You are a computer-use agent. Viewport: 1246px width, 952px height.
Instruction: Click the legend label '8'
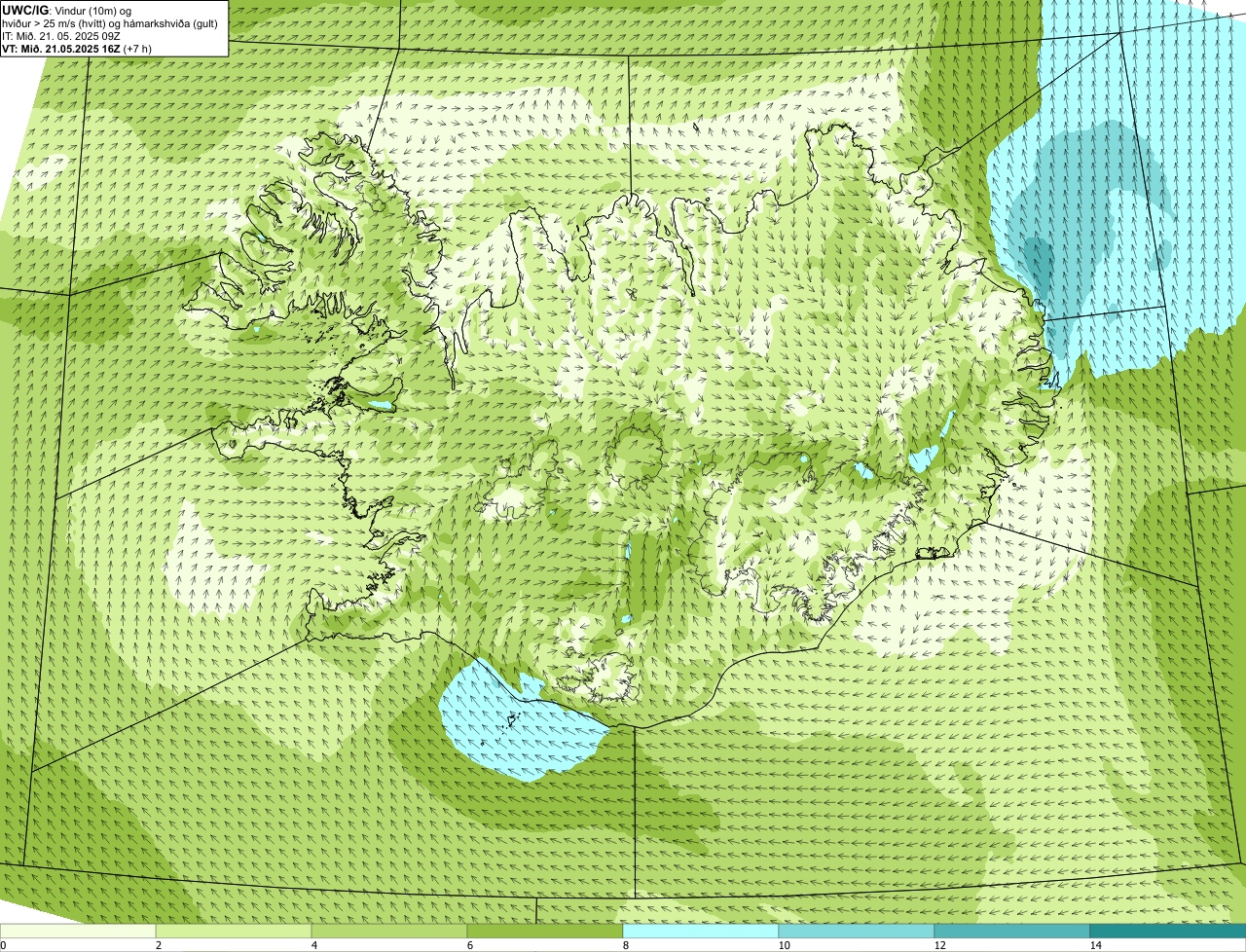[625, 945]
